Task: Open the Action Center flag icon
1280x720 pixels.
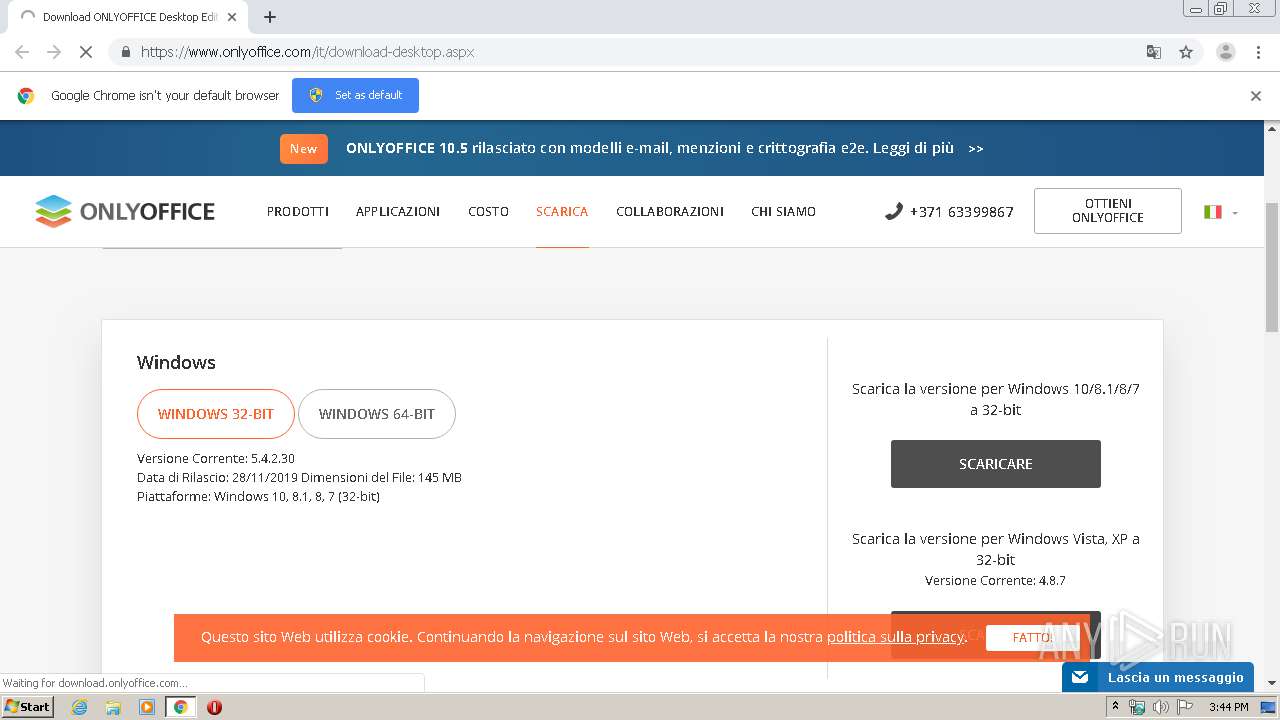Action: tap(1185, 707)
